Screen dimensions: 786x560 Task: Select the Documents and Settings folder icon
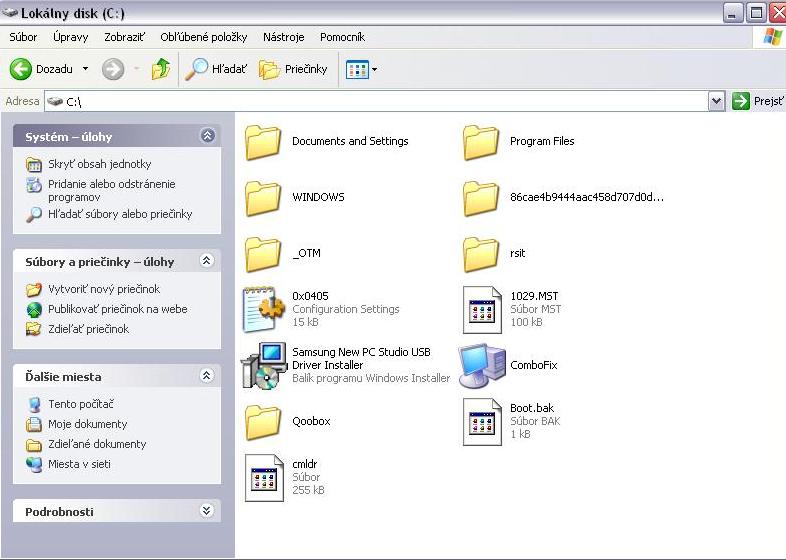(263, 142)
